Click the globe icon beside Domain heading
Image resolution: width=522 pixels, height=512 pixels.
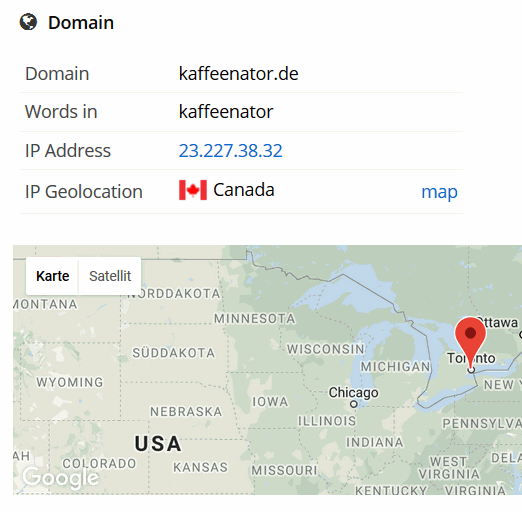point(28,22)
